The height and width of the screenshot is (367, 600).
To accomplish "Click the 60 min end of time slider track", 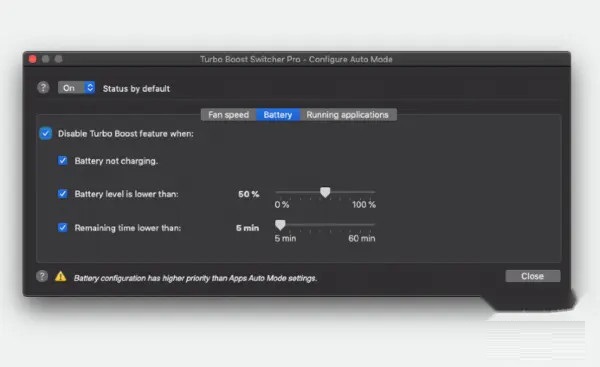I will click(x=373, y=225).
